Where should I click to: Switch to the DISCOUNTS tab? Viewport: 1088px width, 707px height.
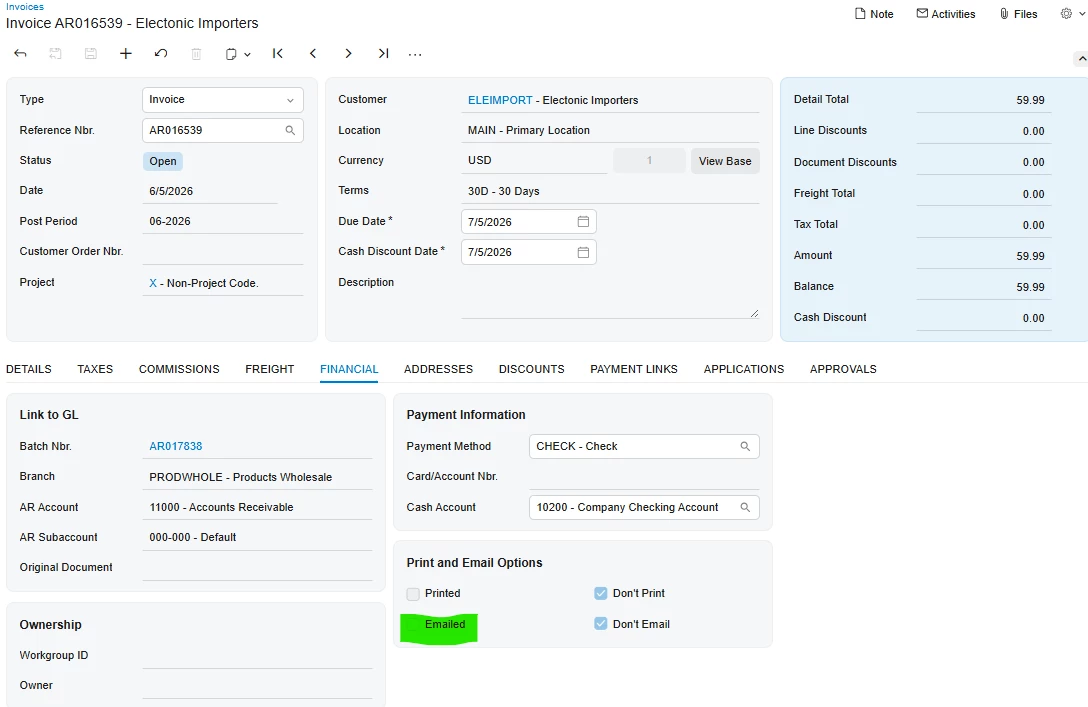532,369
